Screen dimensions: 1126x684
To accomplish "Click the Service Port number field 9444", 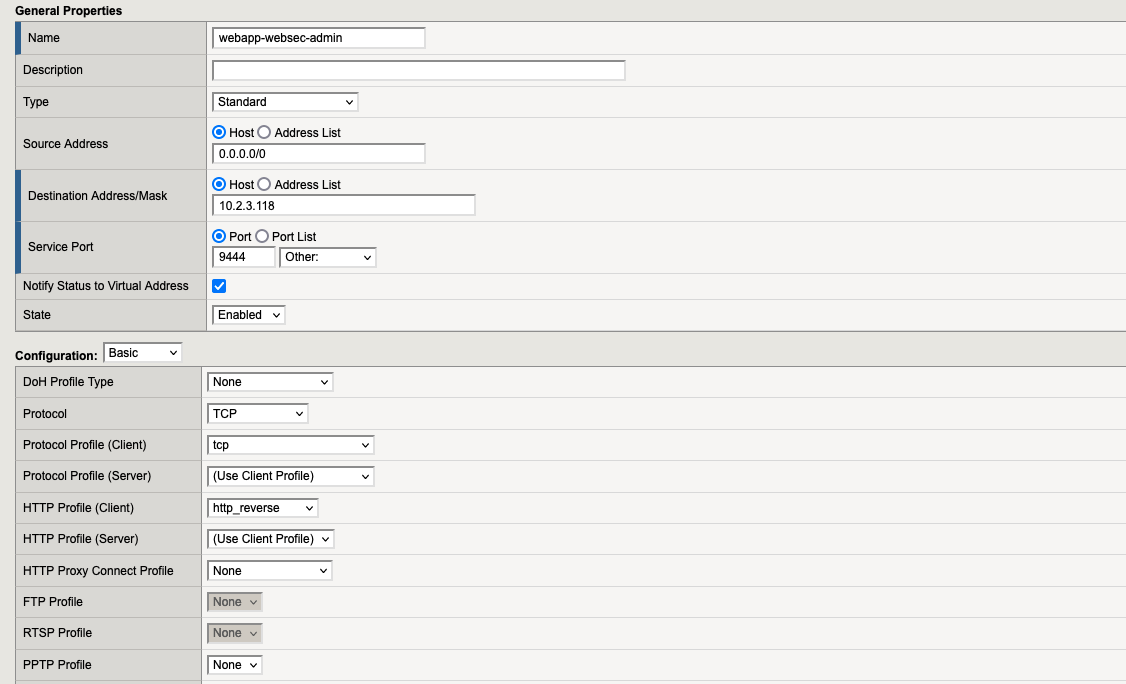I will pos(243,258).
